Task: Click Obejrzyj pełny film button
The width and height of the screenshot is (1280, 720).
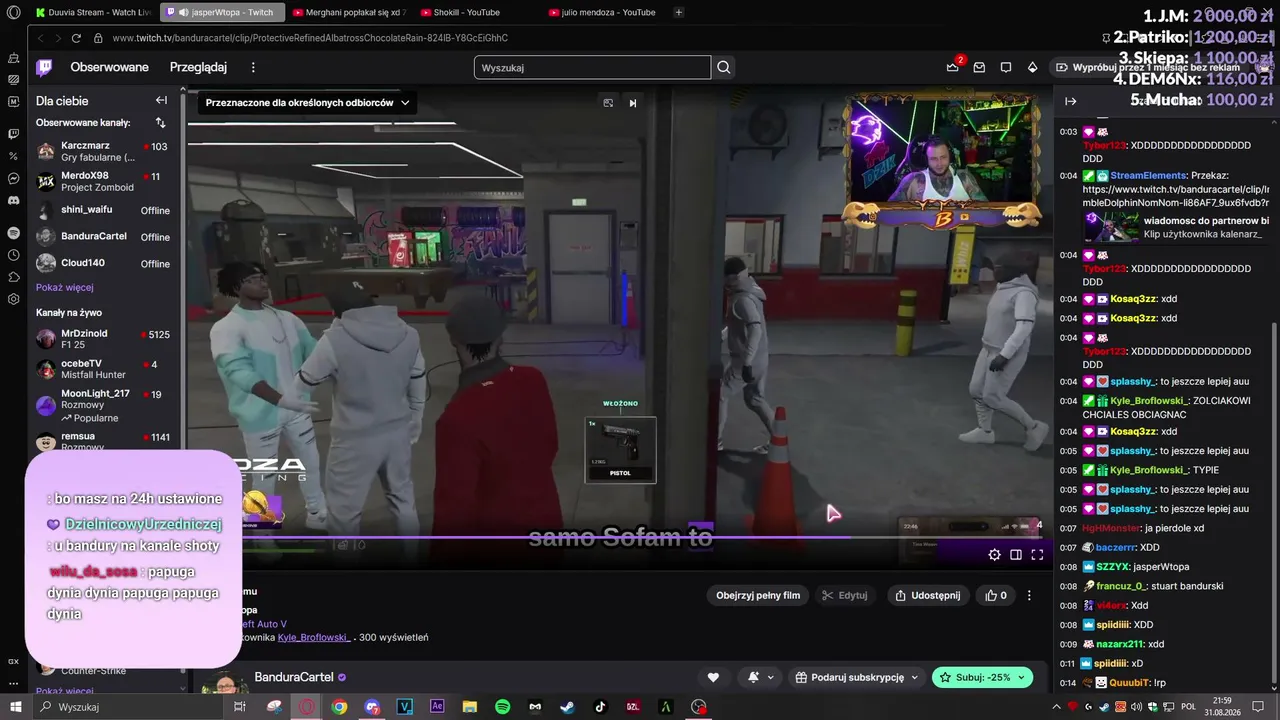Action: click(758, 595)
